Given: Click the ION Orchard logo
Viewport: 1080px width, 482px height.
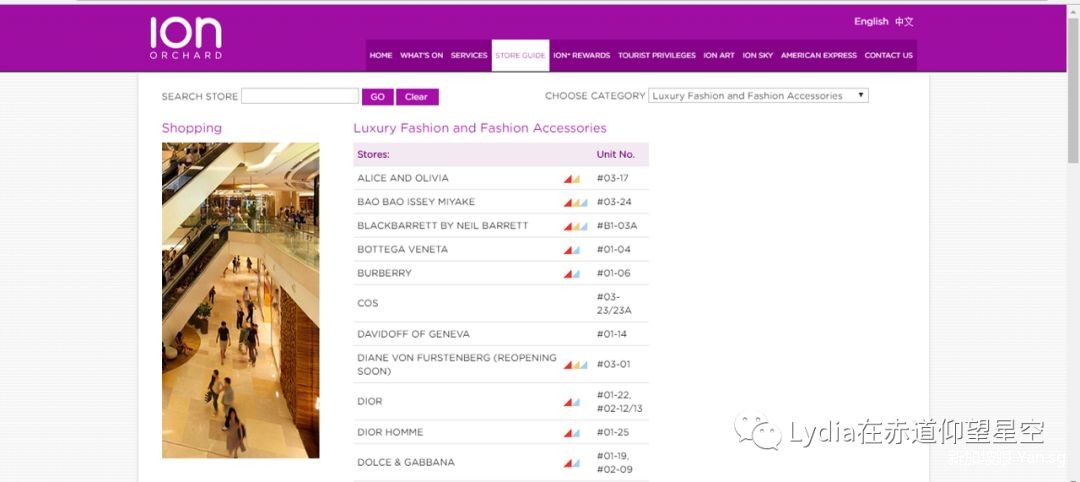Looking at the screenshot, I should click(186, 38).
